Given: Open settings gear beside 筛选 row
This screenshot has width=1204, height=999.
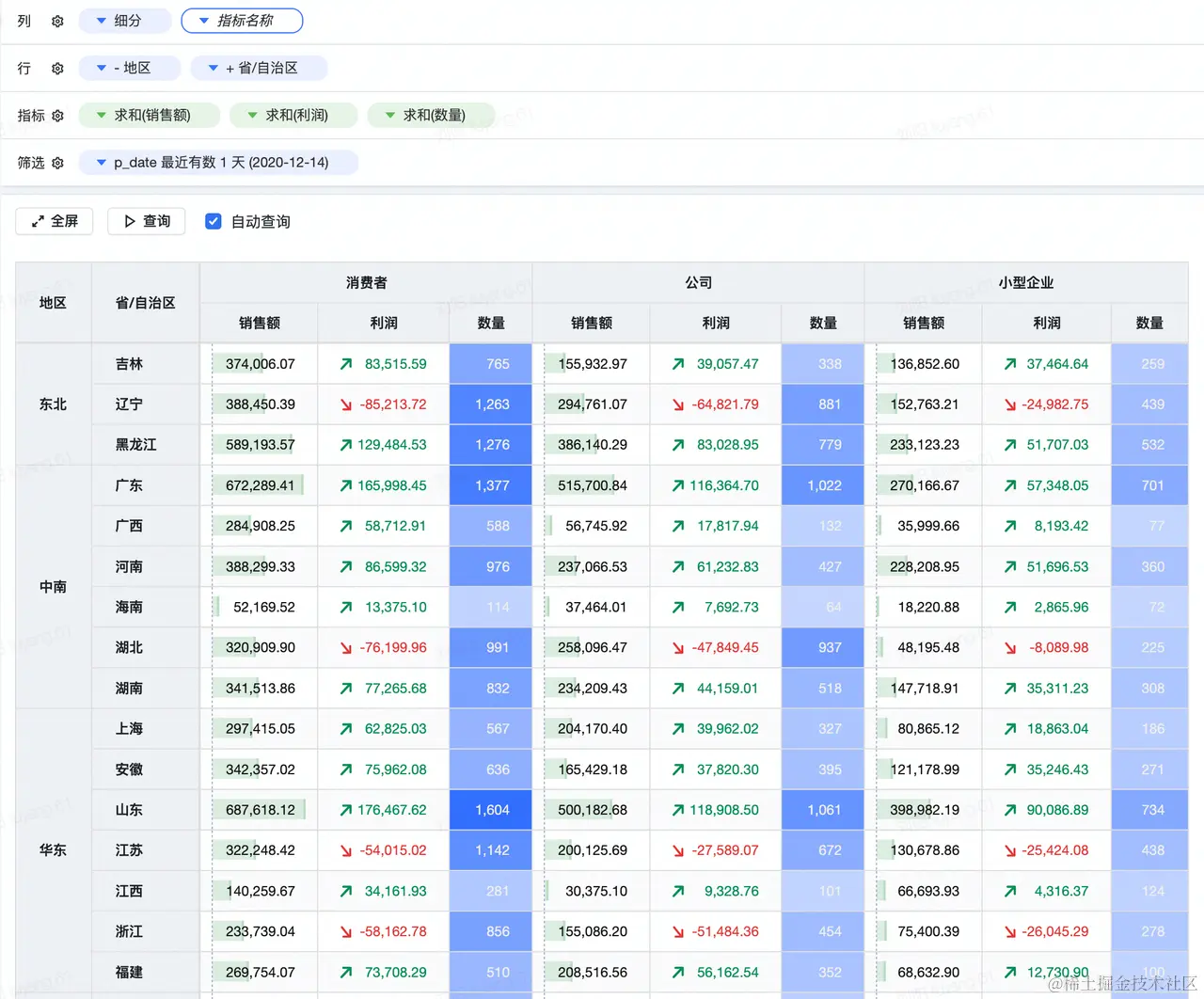Looking at the screenshot, I should click(x=57, y=163).
